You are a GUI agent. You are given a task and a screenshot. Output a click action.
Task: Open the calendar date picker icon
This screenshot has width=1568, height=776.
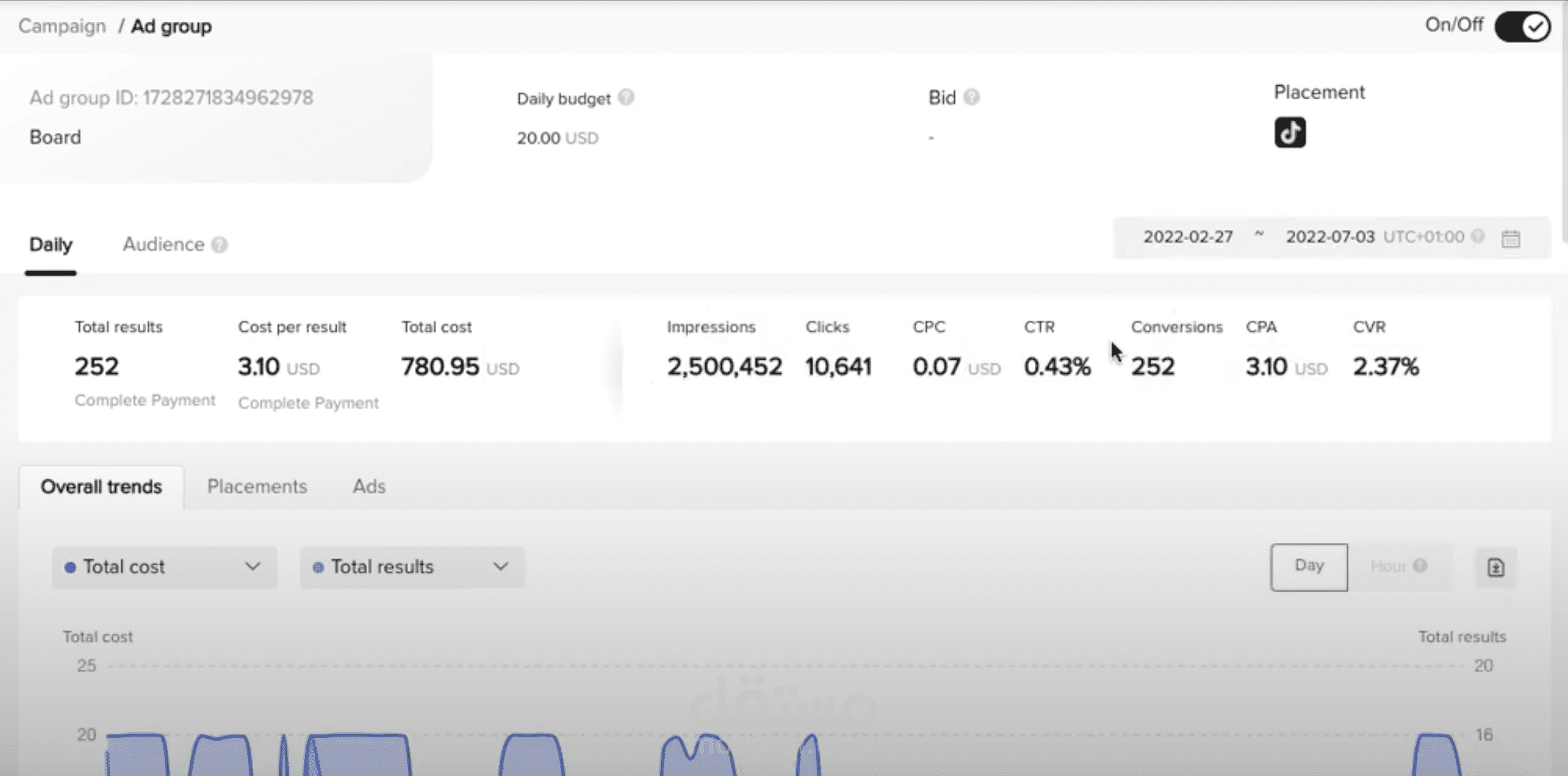pyautogui.click(x=1510, y=238)
